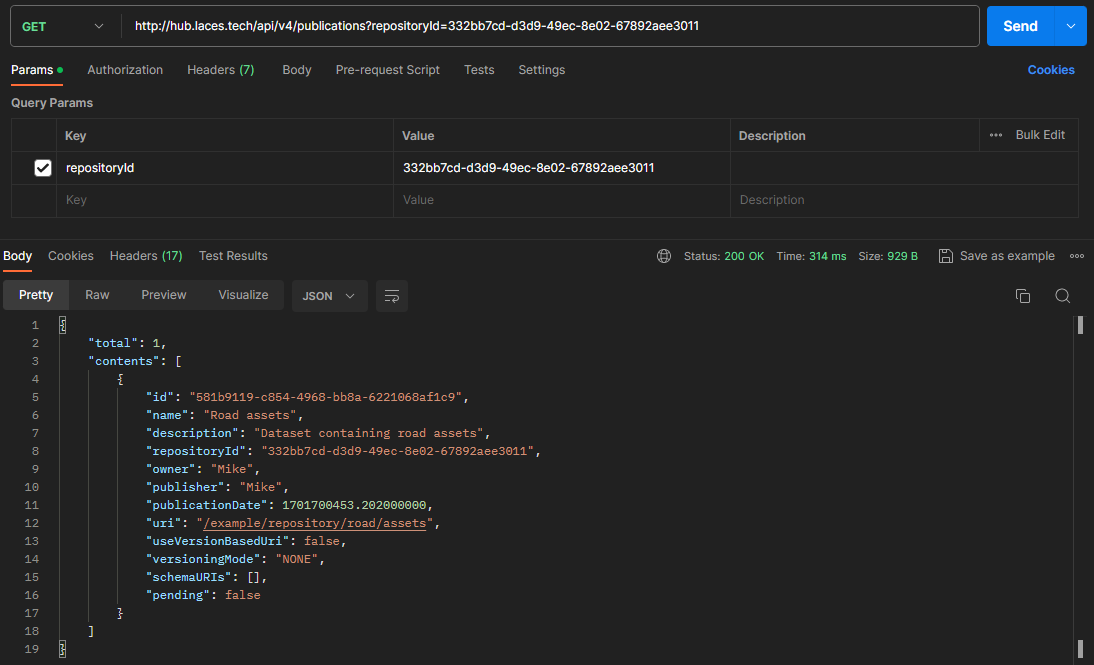Toggle the wrap lines icon
Screen dimensions: 1094x665
[x=392, y=296]
